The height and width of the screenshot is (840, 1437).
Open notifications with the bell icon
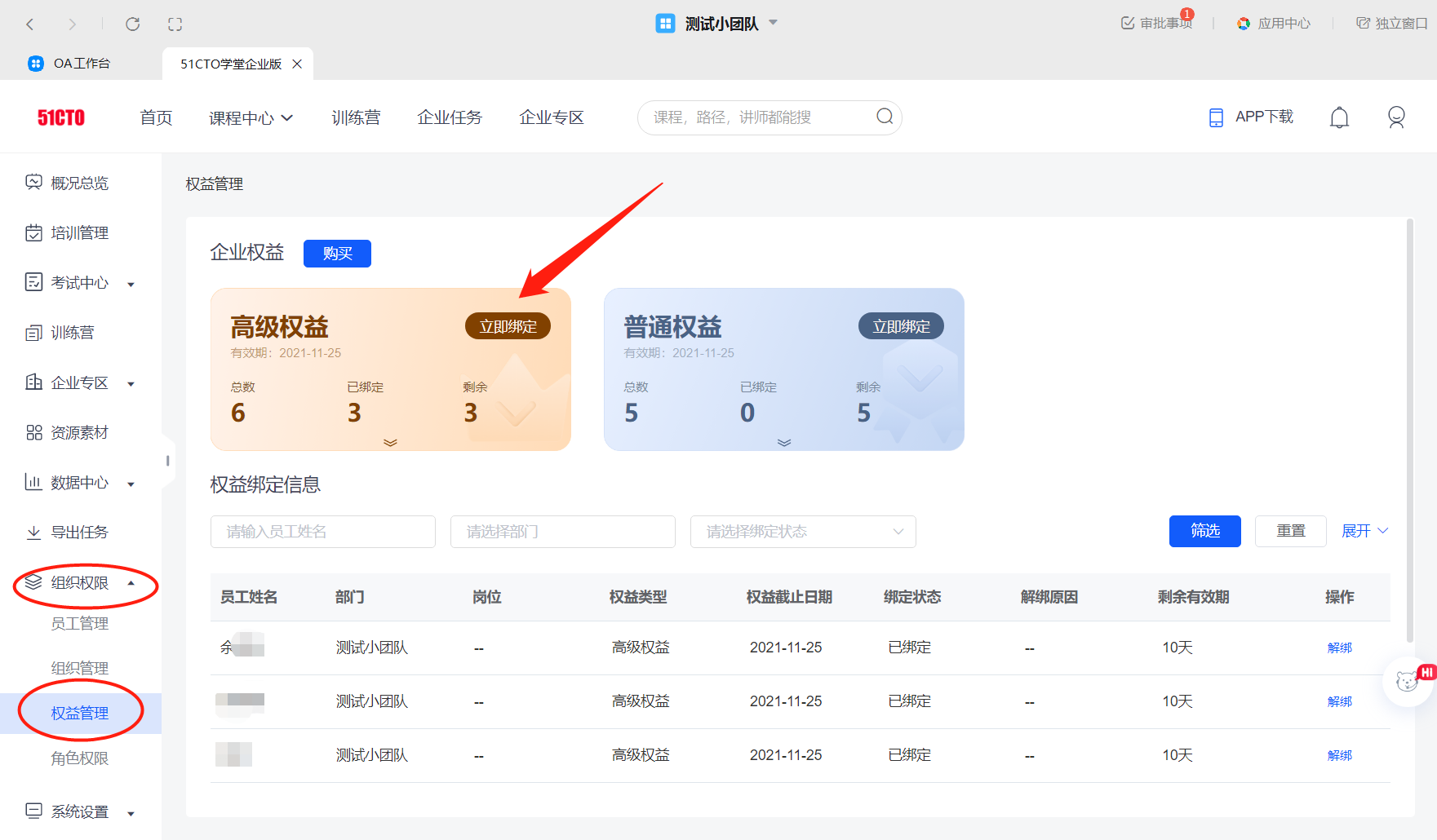pyautogui.click(x=1339, y=118)
